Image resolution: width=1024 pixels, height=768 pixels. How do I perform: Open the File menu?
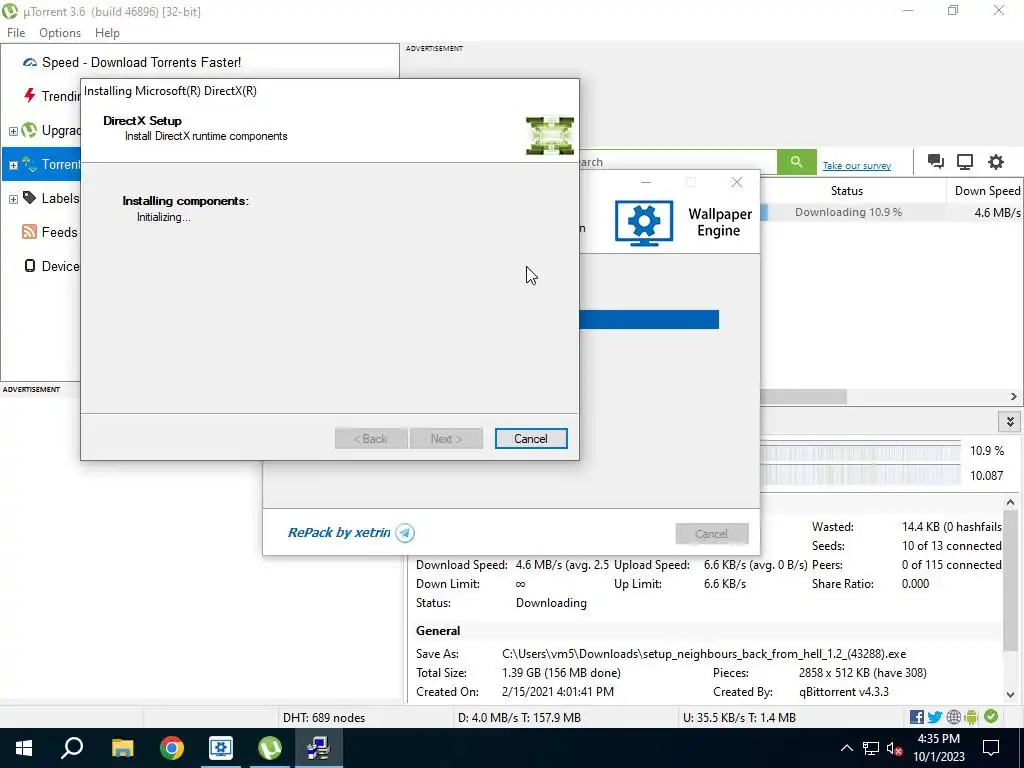coord(16,33)
